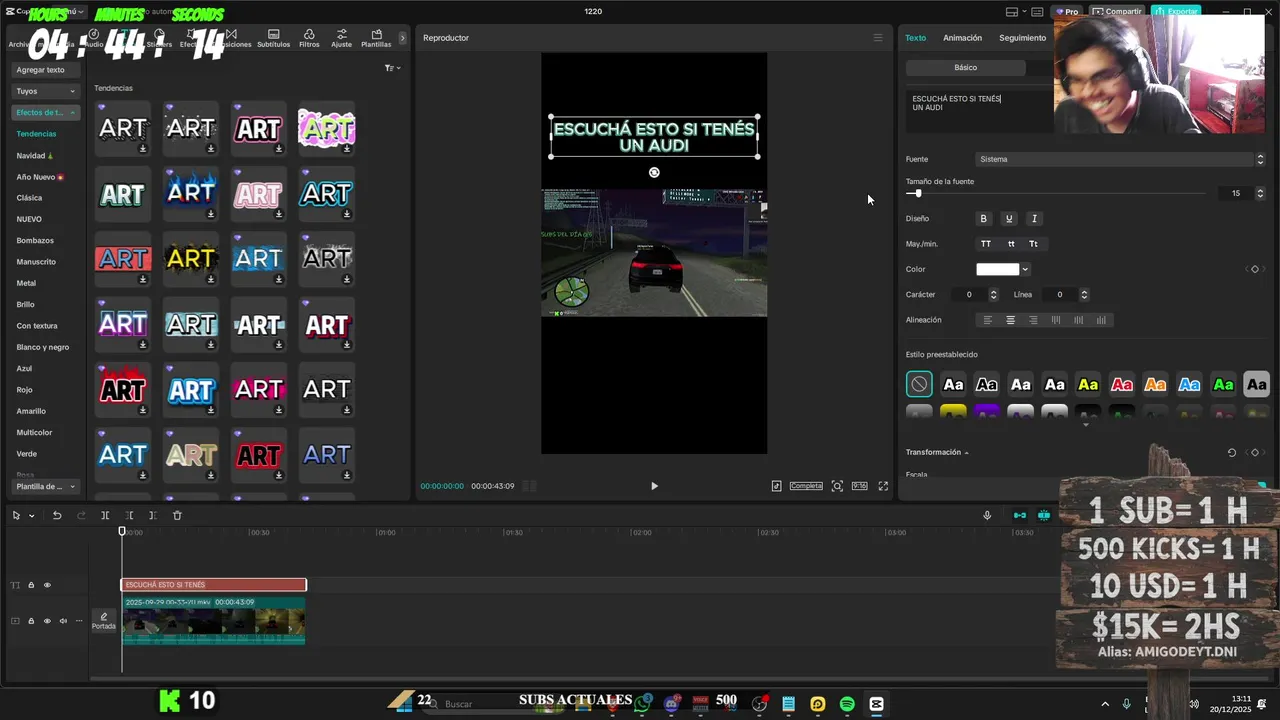Open CapCut icon in the taskbar
This screenshot has height=720, width=1280.
(877, 704)
